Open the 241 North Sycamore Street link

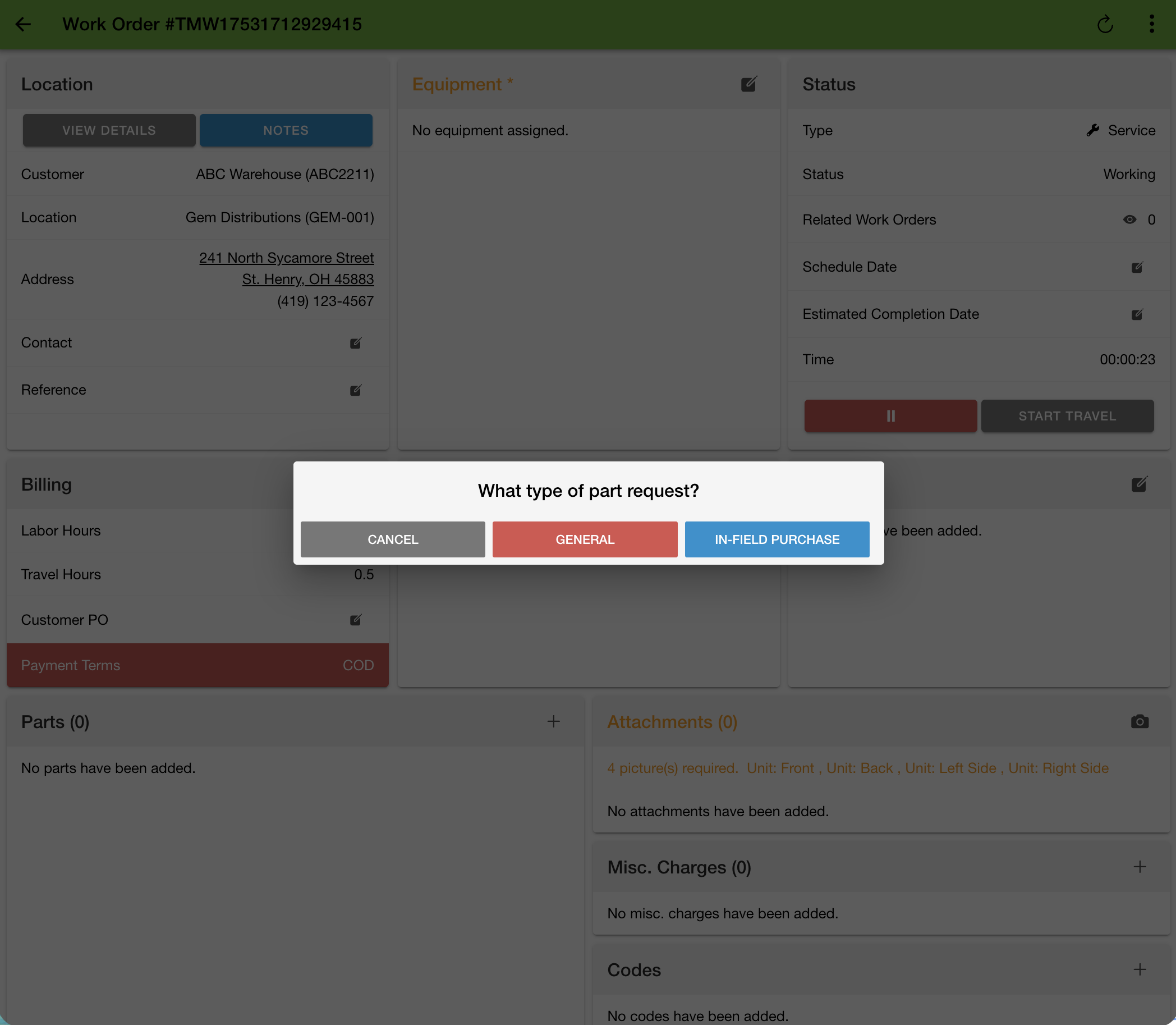[286, 258]
